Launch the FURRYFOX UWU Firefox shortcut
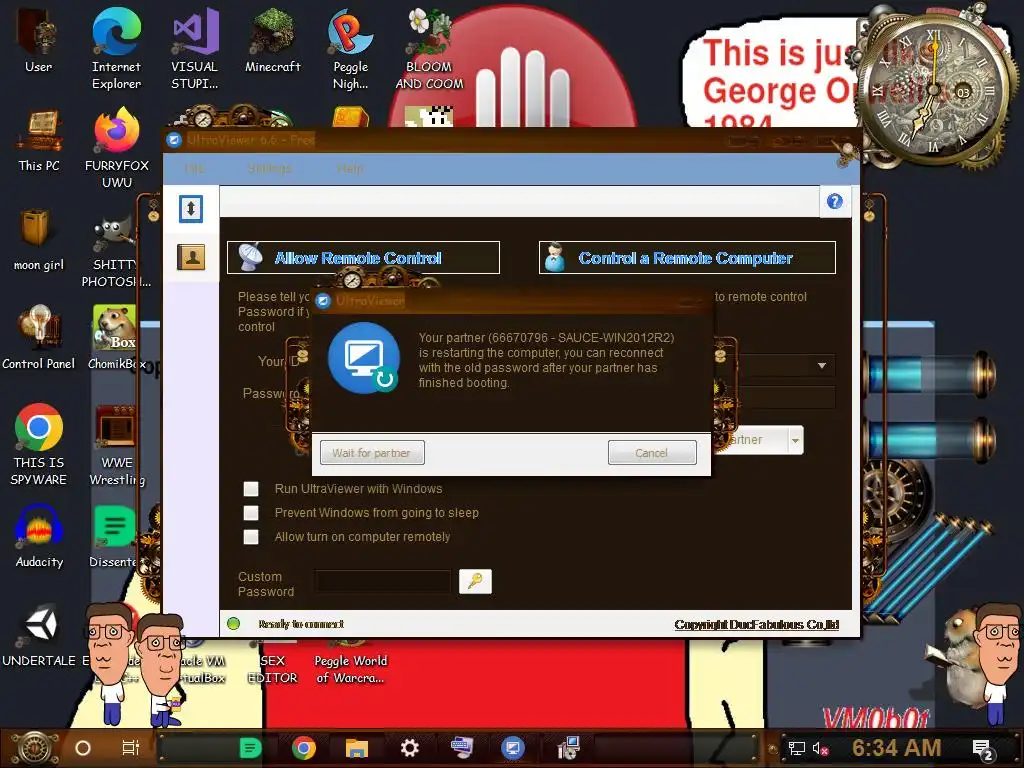1024x768 pixels. [117, 148]
